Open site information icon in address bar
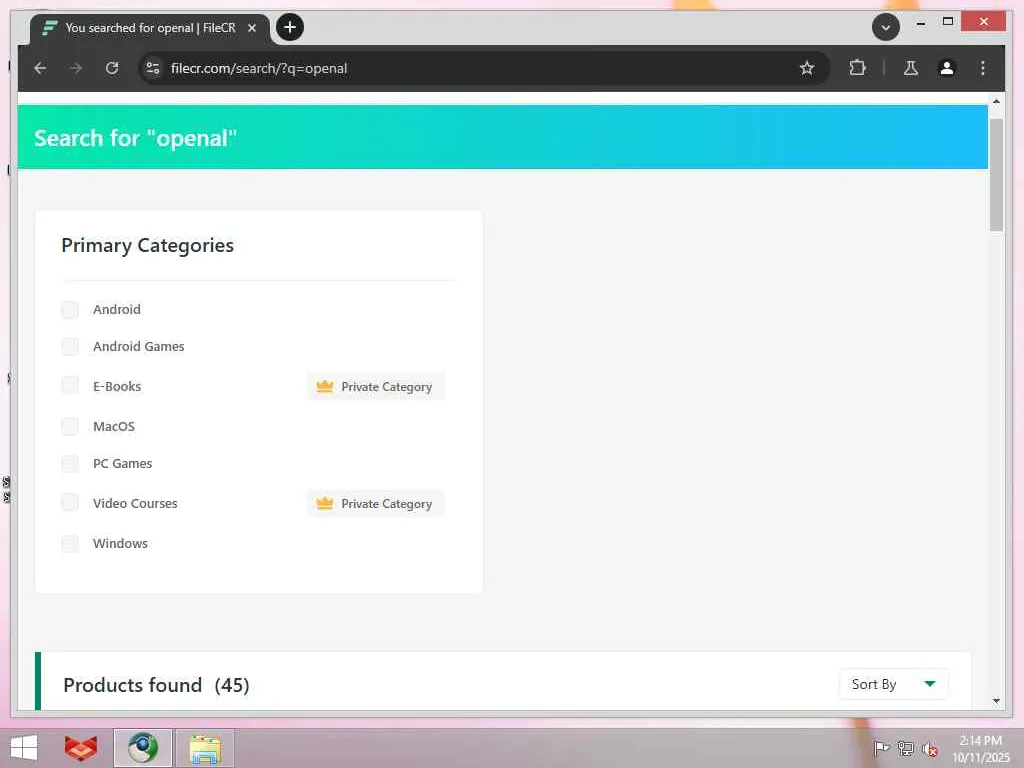The width and height of the screenshot is (1024, 768). pos(153,68)
